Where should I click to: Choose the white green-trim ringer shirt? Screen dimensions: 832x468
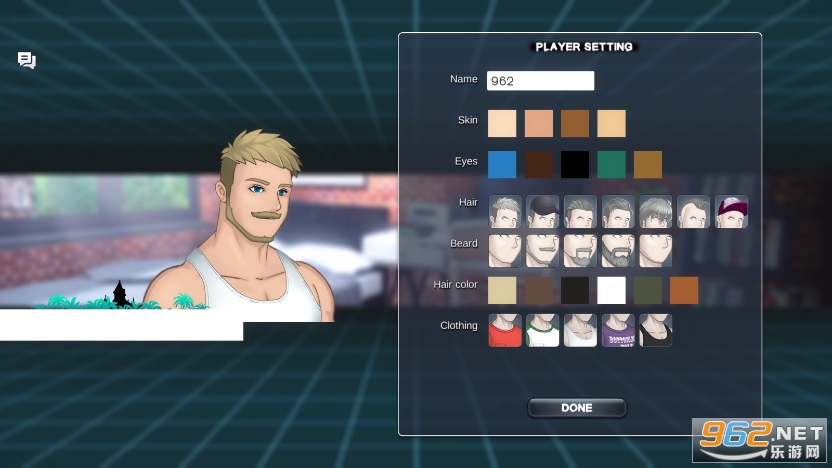click(x=542, y=331)
